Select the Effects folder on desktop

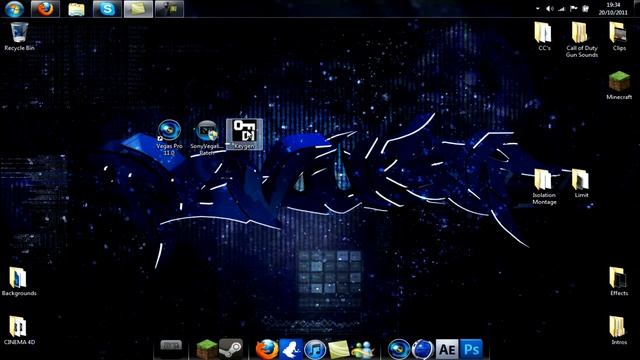(618, 282)
